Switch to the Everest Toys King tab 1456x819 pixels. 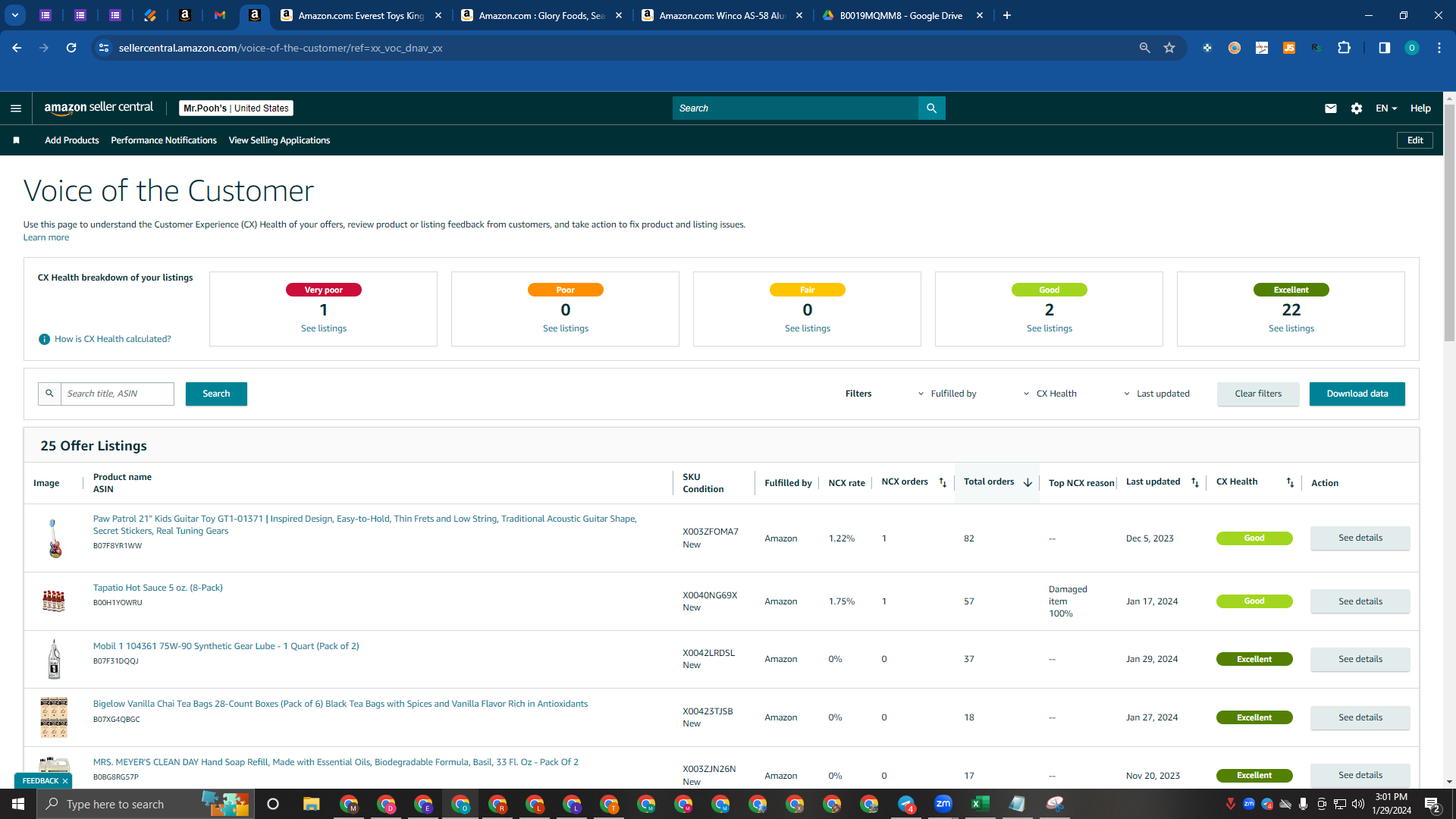pos(359,15)
